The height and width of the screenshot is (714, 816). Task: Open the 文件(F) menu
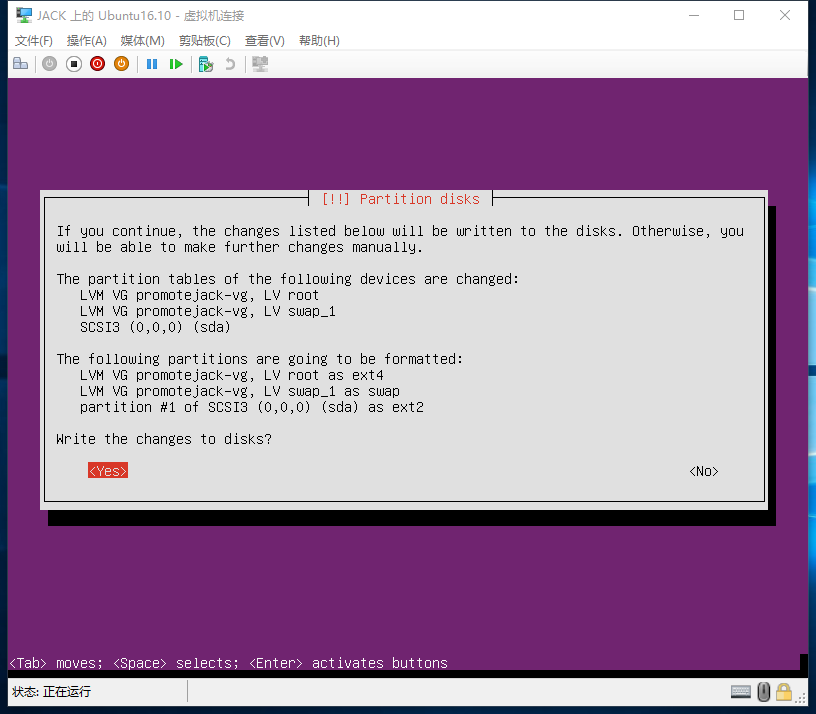[x=34, y=41]
